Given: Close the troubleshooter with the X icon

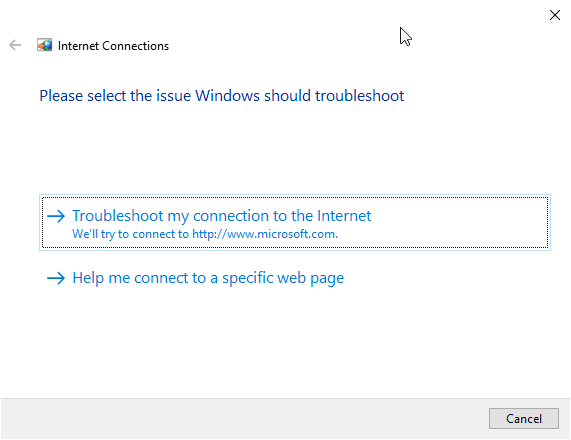Looking at the screenshot, I should (555, 15).
